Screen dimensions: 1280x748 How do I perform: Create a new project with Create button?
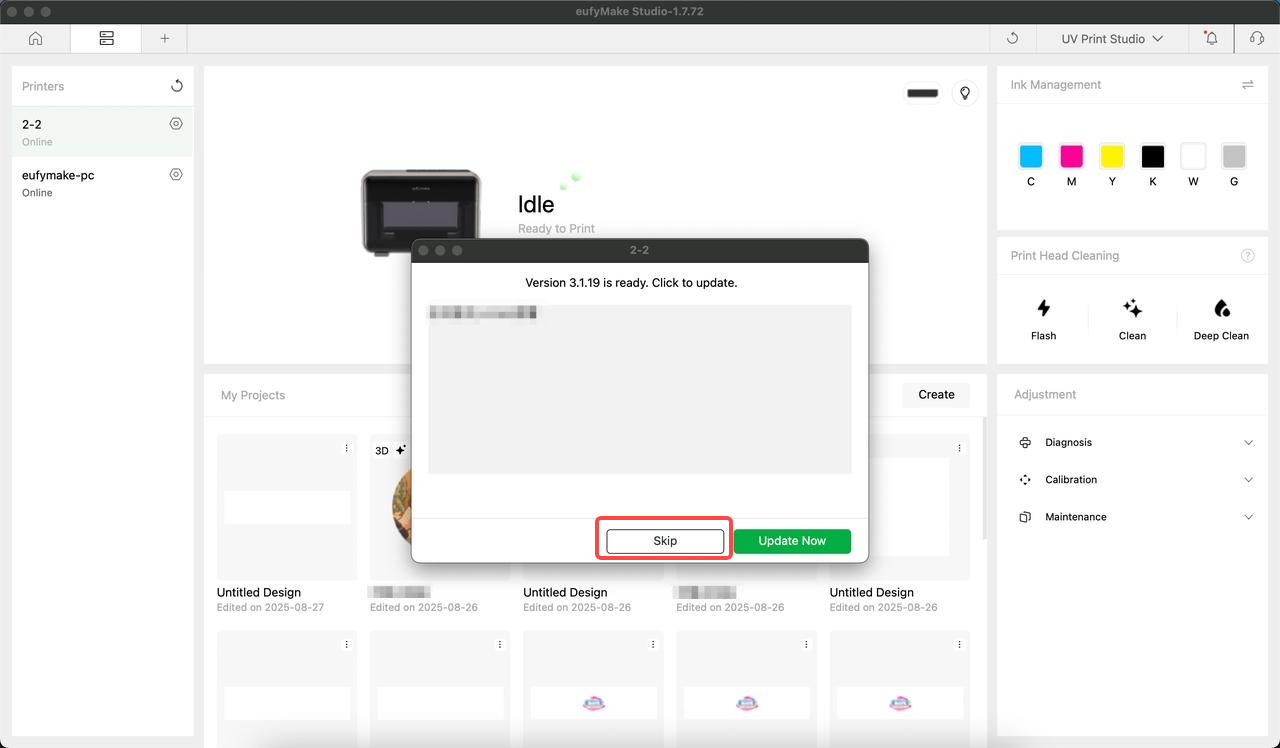(936, 395)
